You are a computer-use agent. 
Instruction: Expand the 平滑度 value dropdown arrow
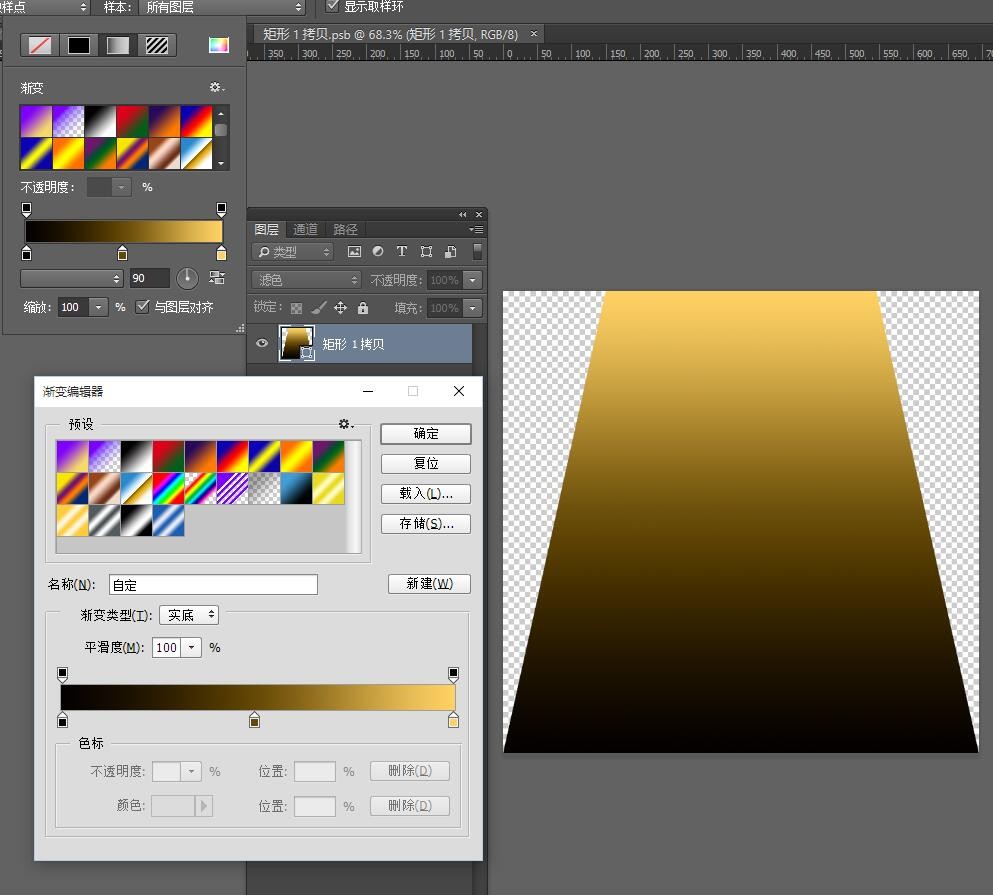[192, 648]
